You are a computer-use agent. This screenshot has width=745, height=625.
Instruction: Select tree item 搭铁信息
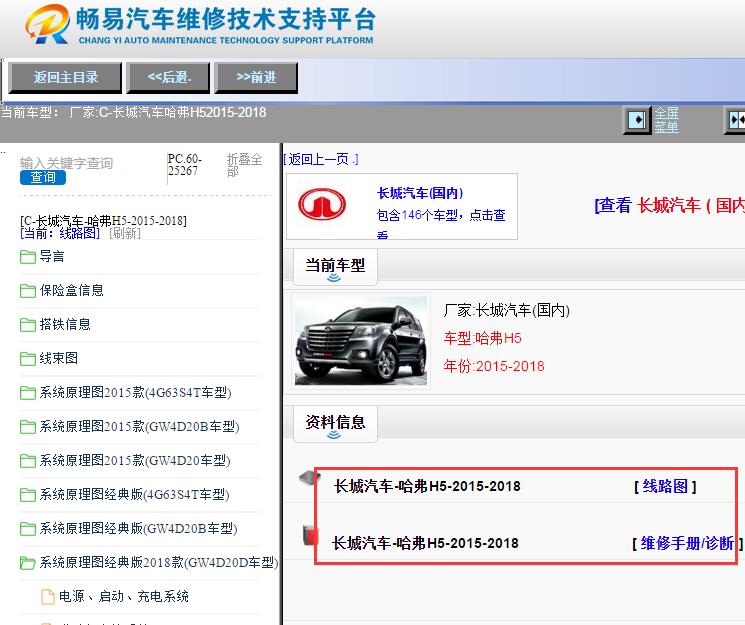click(65, 325)
